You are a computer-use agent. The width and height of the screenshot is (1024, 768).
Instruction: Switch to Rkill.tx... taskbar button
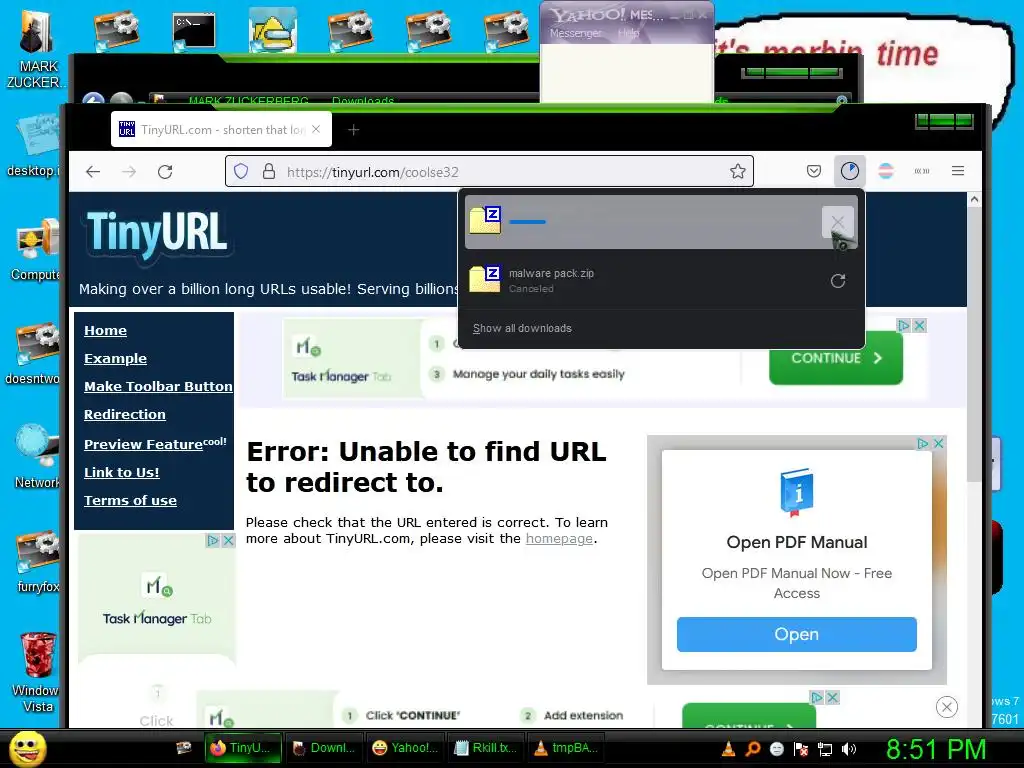tap(487, 748)
